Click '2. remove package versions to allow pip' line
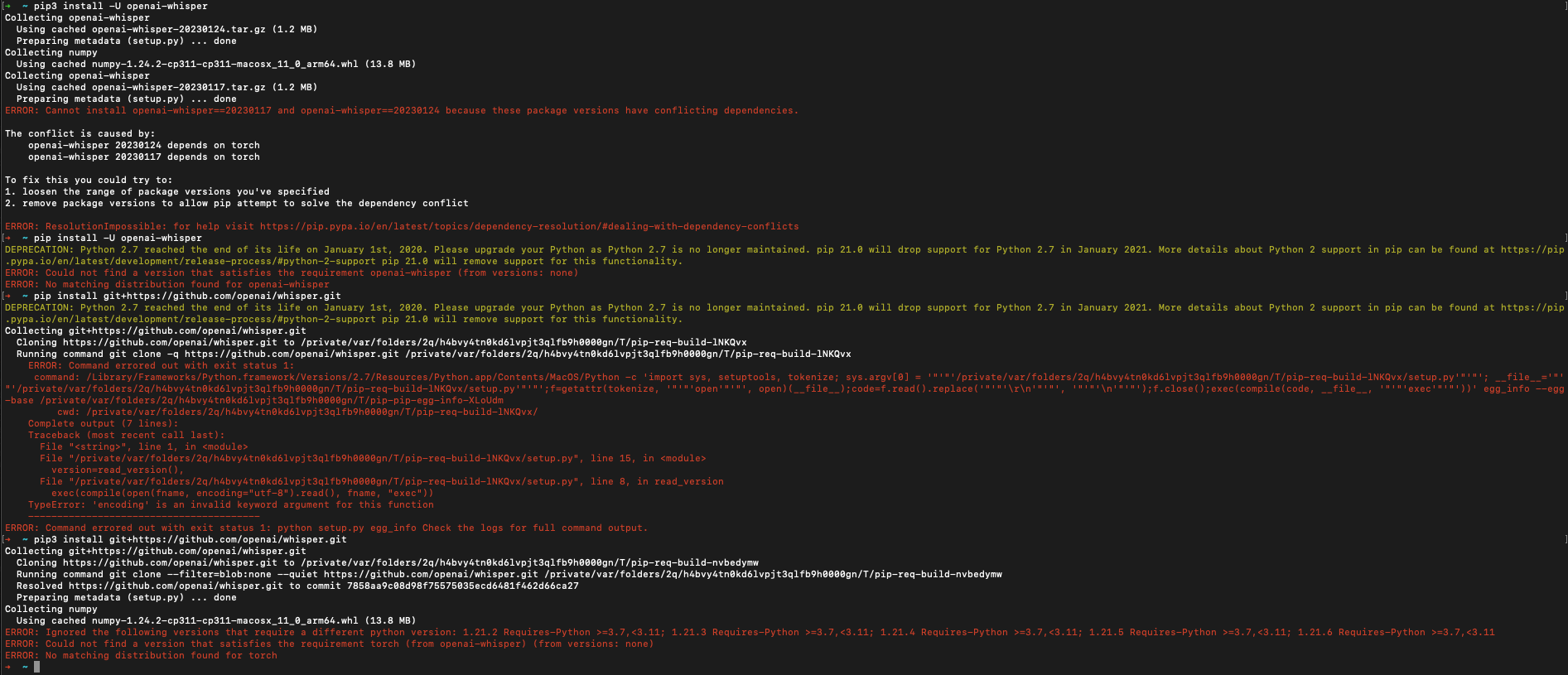Screen dimensions: 1568x675 [x=237, y=203]
